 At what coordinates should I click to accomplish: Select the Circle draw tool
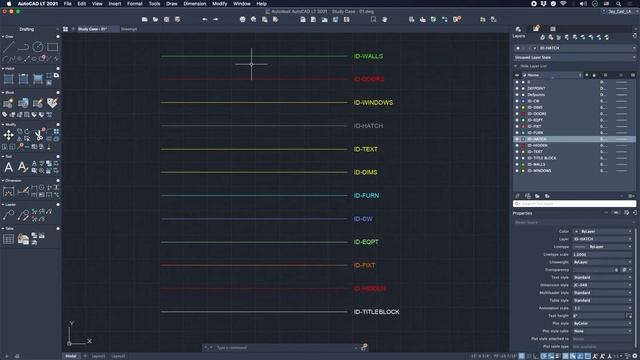click(x=38, y=47)
